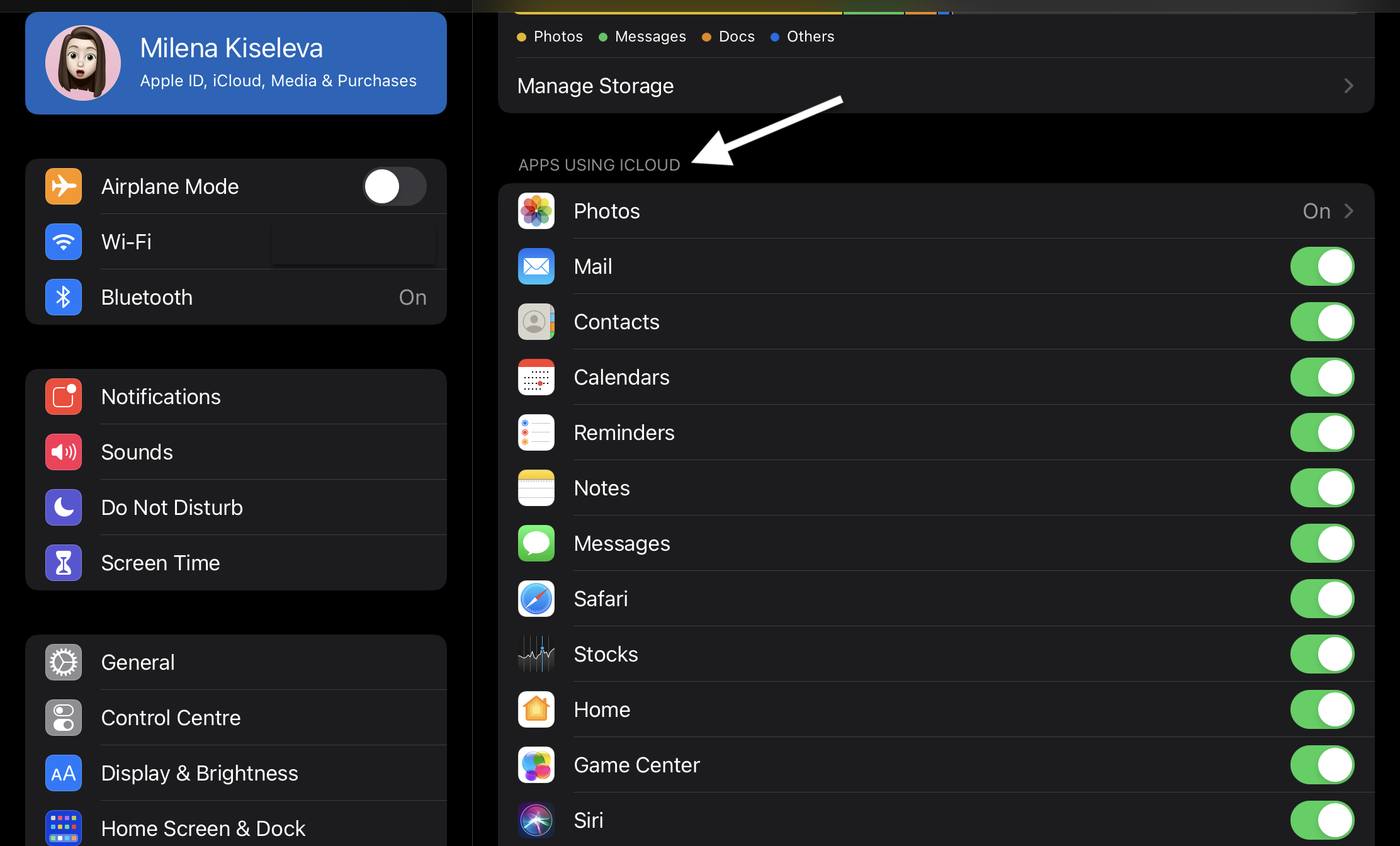Tap the Home house icon

(536, 709)
